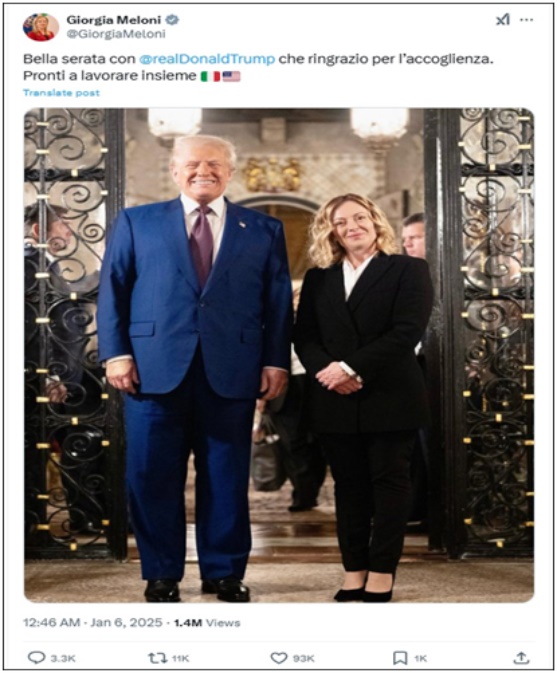Screen dimensions: 557x673
Task: Click the 1K bookmarks count
Action: click(421, 658)
